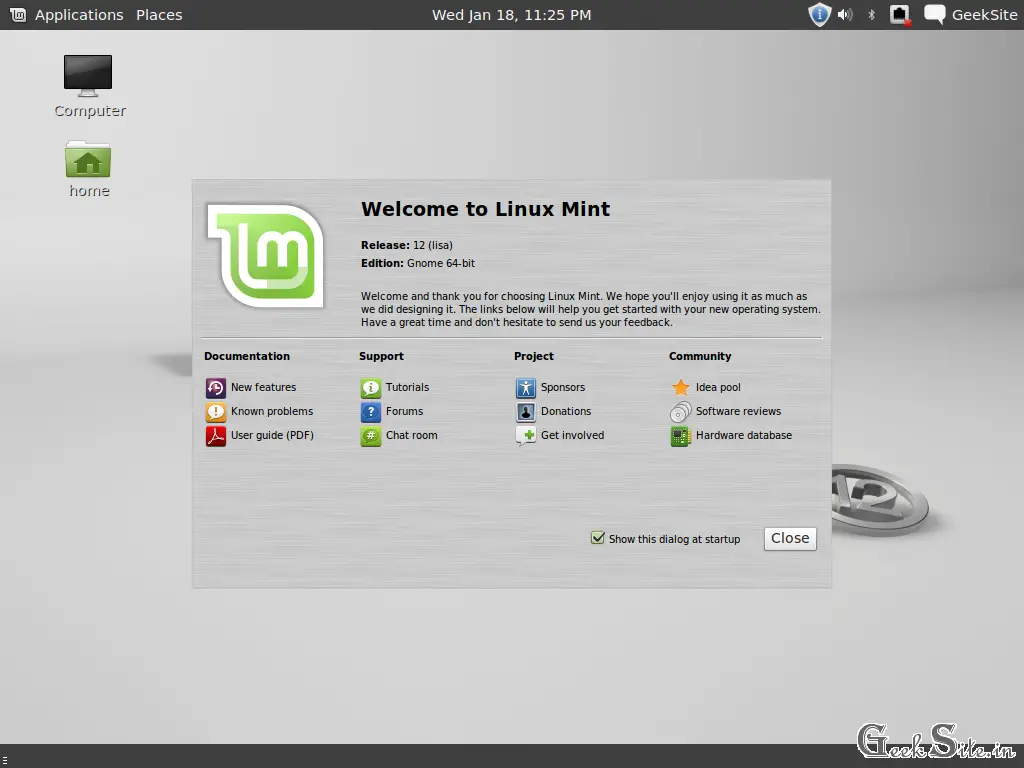Click the Release: 12 (lisa) text
This screenshot has height=768, width=1024.
click(406, 246)
